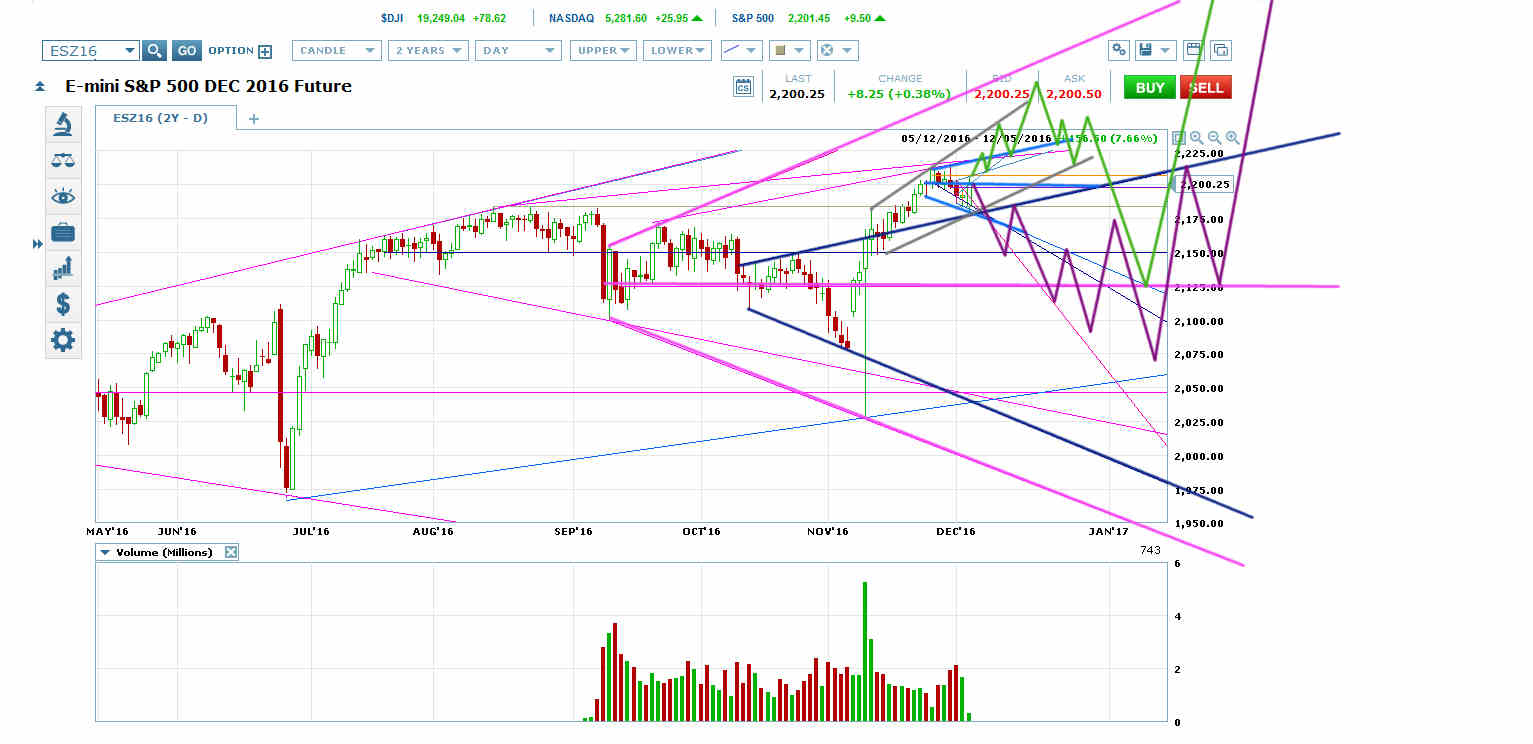
Task: Open the balance scales compare icon
Action: pyautogui.click(x=63, y=160)
